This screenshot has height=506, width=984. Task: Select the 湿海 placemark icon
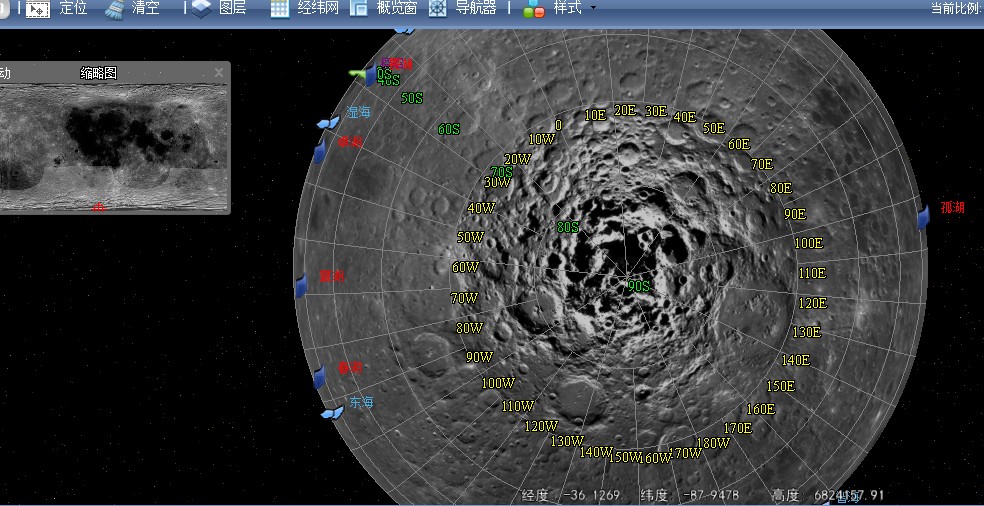[x=328, y=122]
